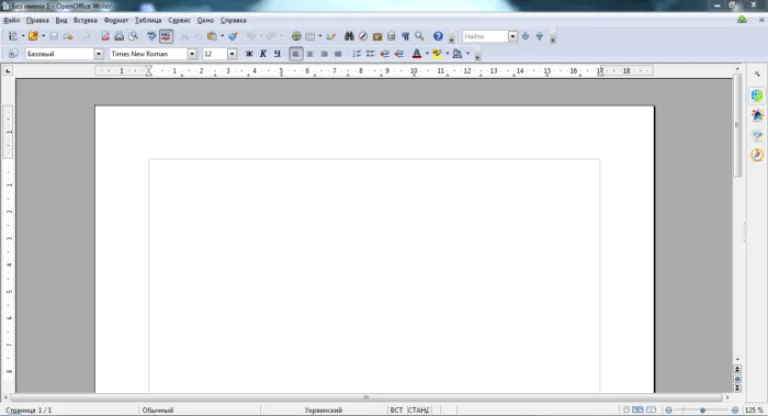Open the Page Preview icon
Viewport: 768px width, 416px height.
[133, 36]
